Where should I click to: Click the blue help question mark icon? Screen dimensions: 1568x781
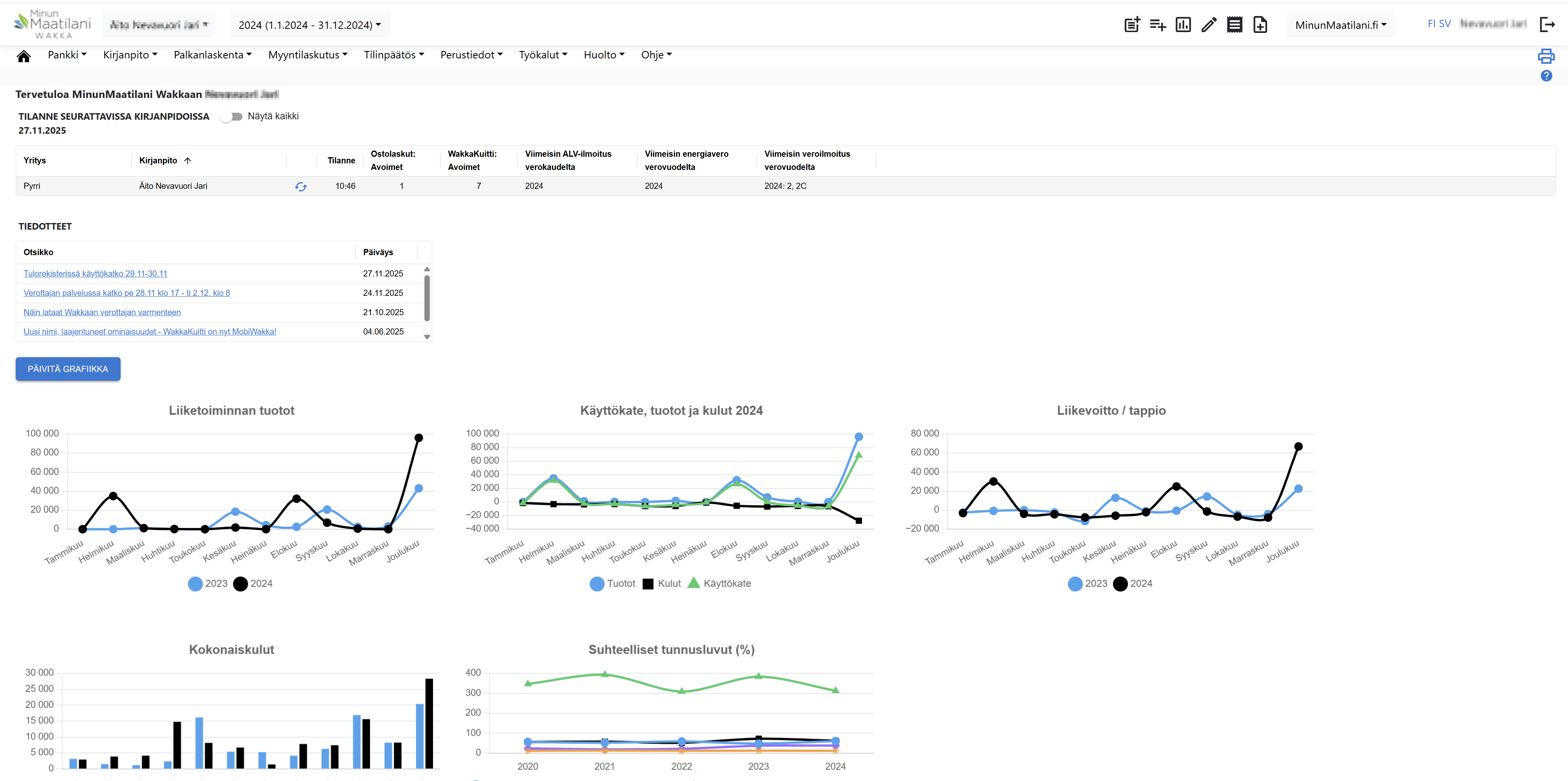[x=1546, y=76]
